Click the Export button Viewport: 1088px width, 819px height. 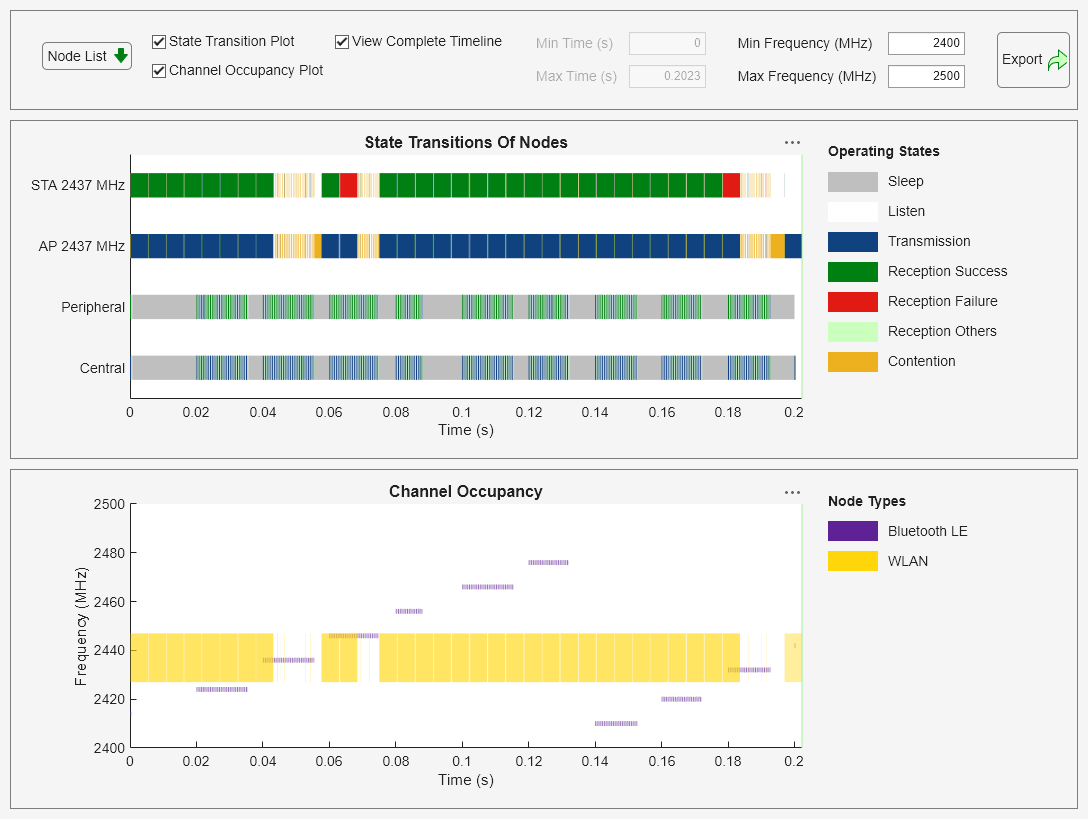tap(1033, 60)
